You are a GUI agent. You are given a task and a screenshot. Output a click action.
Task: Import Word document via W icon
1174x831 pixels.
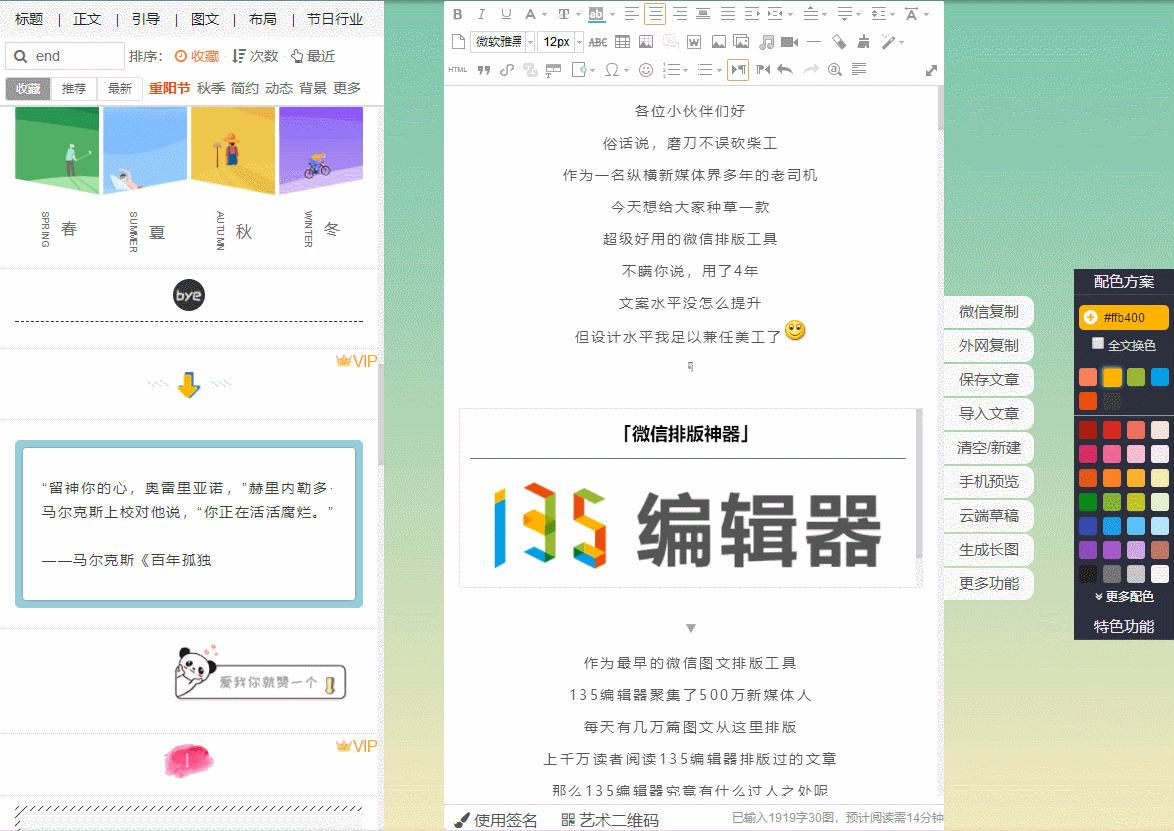(x=694, y=42)
